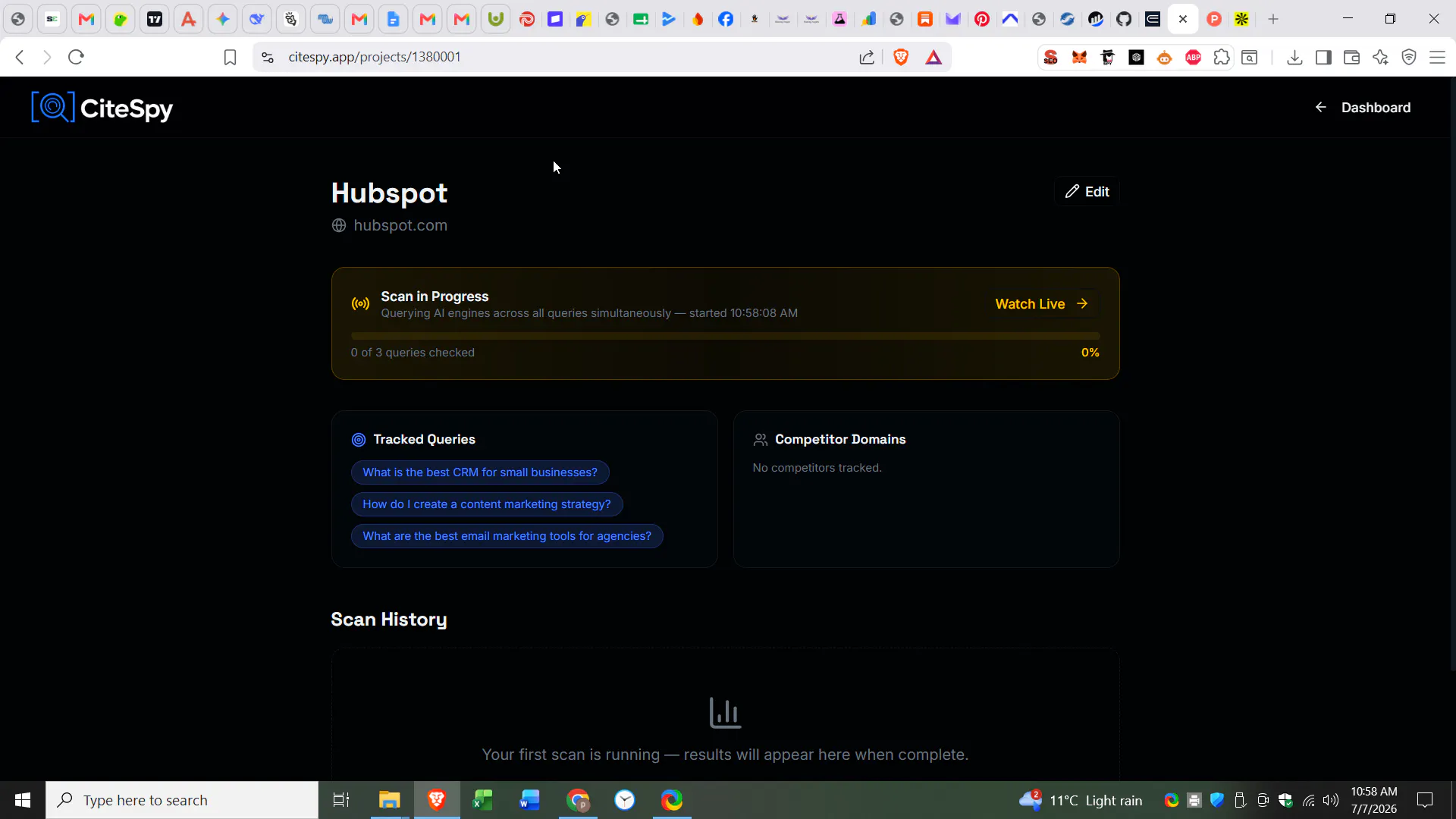
Task: Click the CiteSpy logo
Action: (x=102, y=108)
